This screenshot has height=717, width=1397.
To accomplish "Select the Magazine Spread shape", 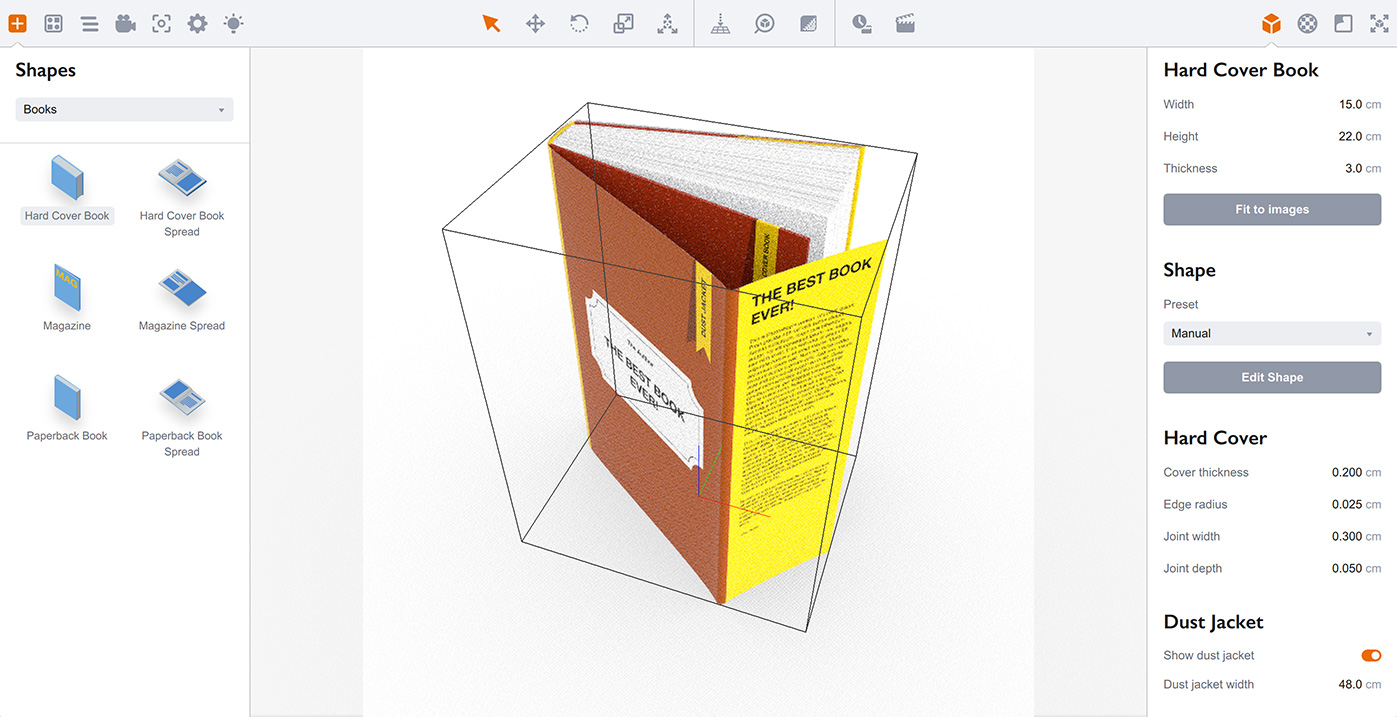I will click(182, 297).
